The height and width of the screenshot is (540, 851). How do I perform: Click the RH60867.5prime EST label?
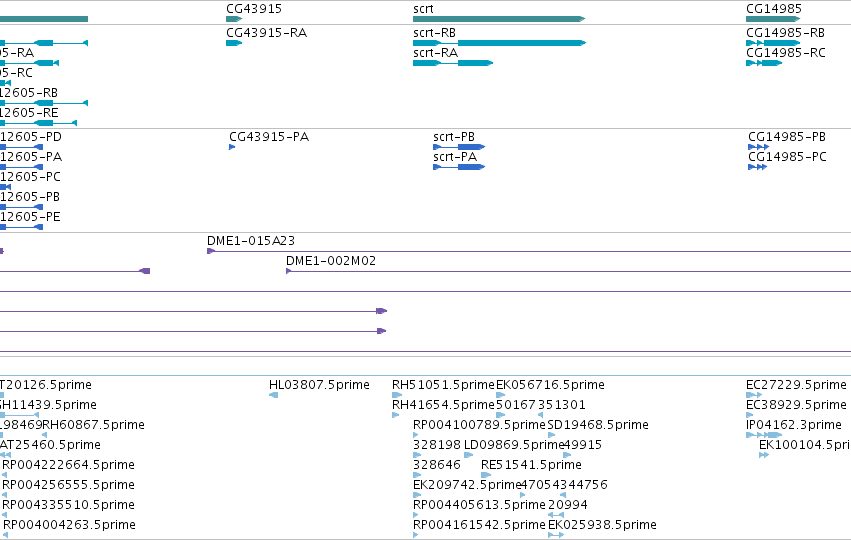93,425
